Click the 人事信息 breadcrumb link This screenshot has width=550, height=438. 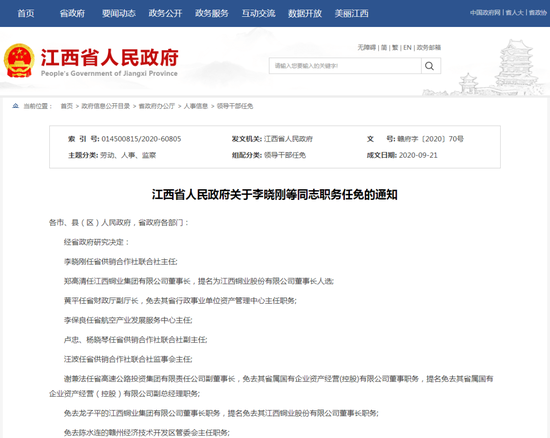tap(196, 106)
